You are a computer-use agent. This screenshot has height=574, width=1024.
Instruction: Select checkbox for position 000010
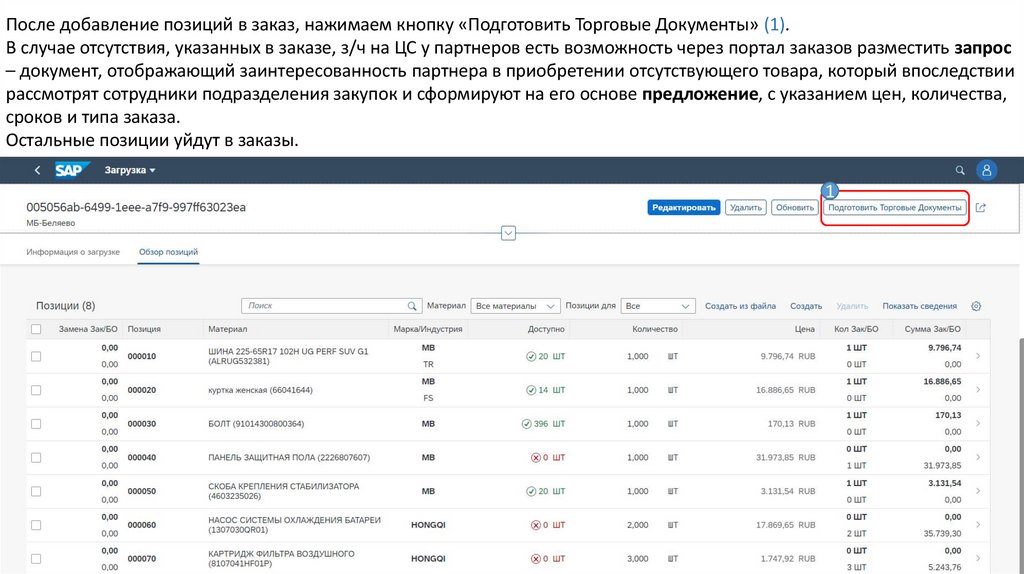[36, 357]
